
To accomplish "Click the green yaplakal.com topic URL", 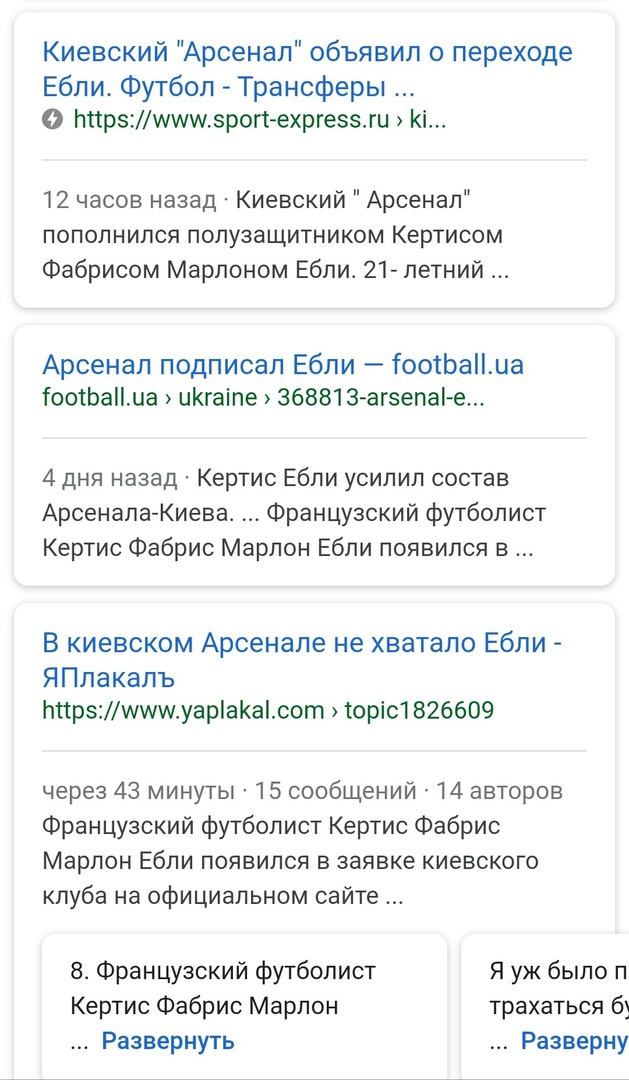I will coord(268,711).
